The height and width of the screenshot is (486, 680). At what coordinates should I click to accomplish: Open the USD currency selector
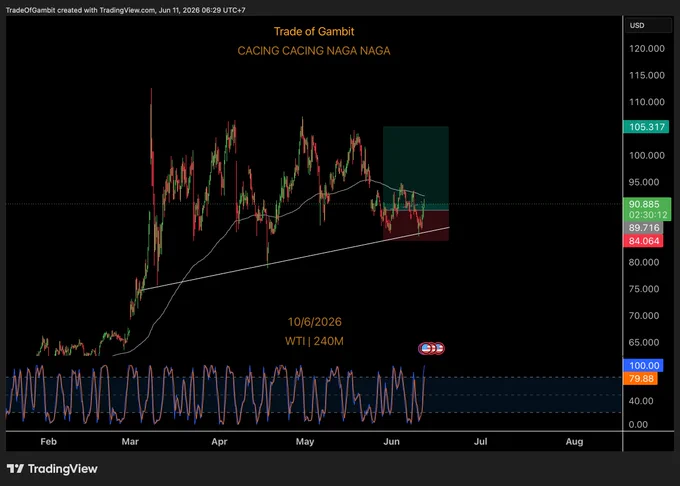(x=648, y=26)
